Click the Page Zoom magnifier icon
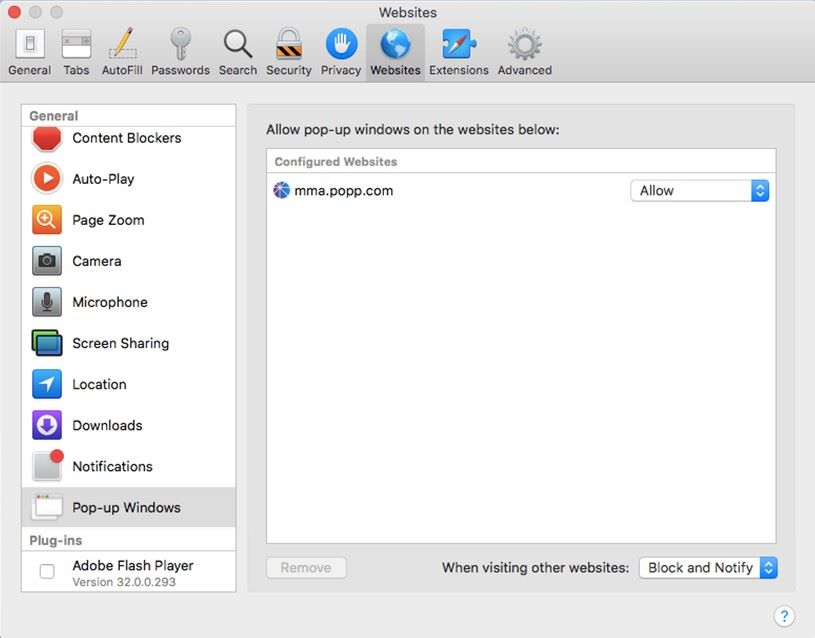The height and width of the screenshot is (638, 815). (x=47, y=219)
